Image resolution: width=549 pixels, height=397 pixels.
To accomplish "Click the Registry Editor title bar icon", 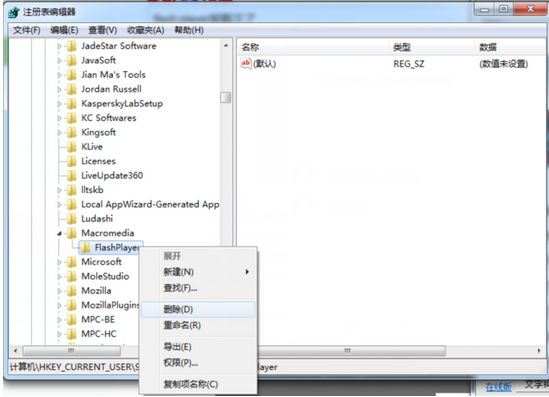I will [14, 13].
